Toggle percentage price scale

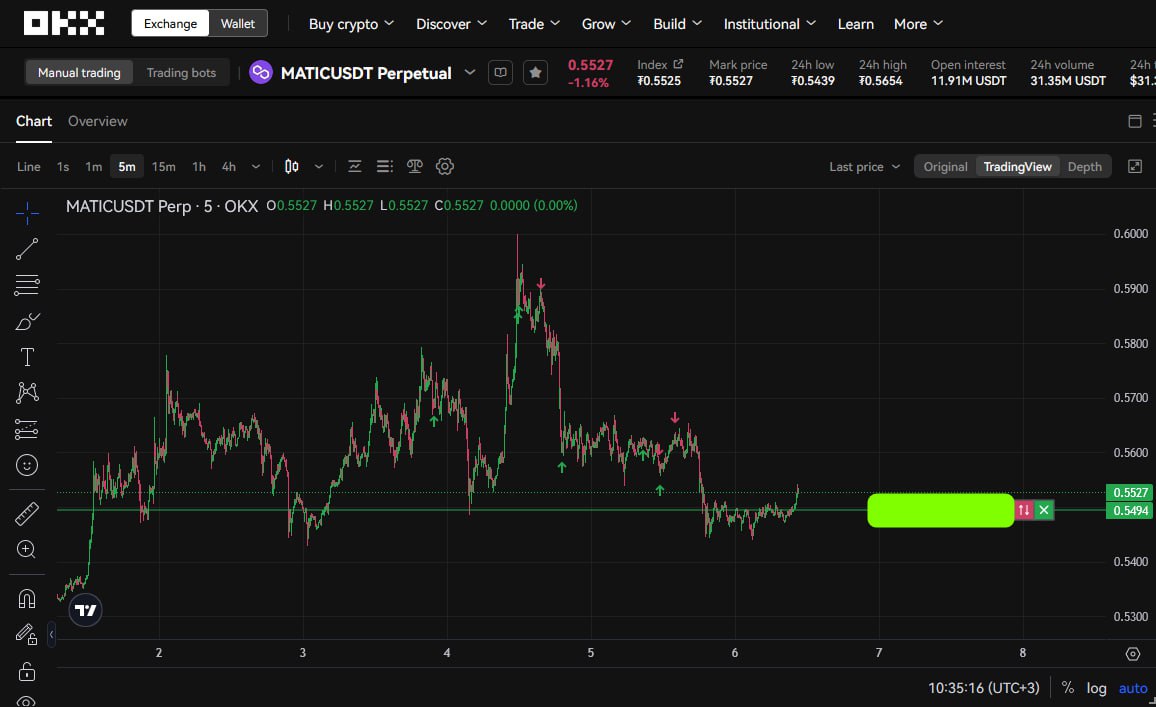1067,687
